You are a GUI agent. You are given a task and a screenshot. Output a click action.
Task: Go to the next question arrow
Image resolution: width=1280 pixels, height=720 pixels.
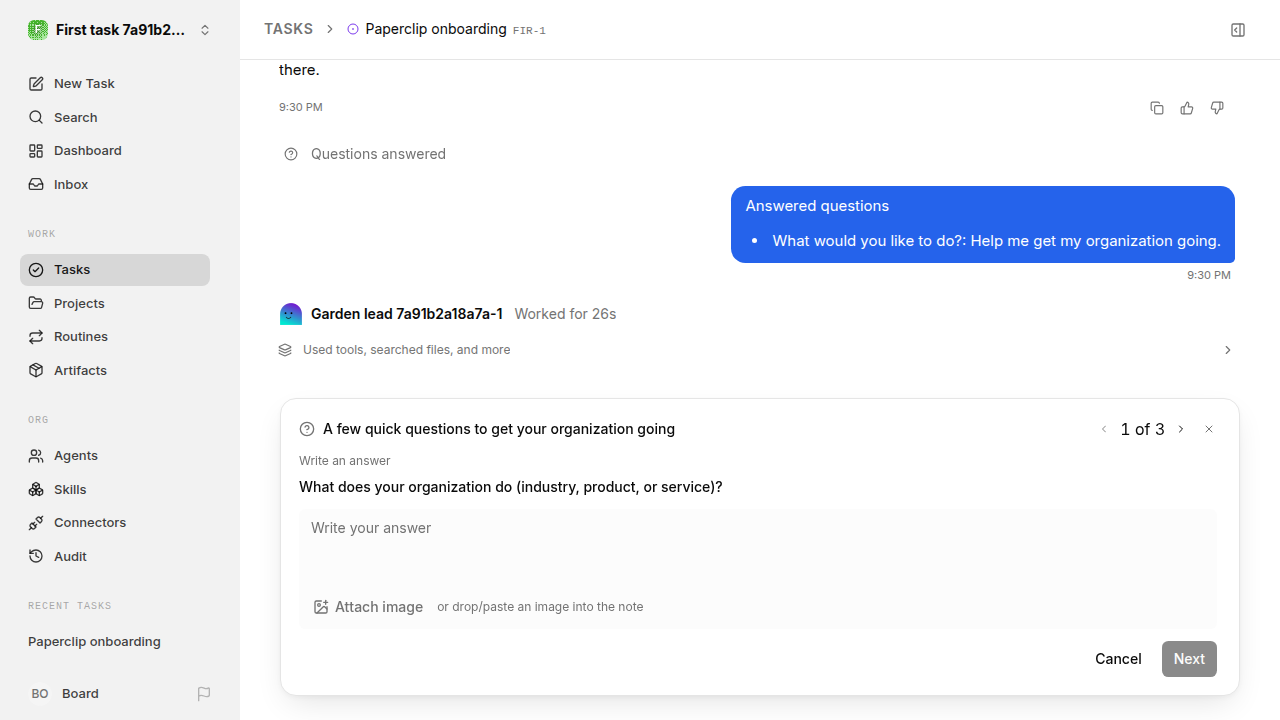coord(1181,429)
